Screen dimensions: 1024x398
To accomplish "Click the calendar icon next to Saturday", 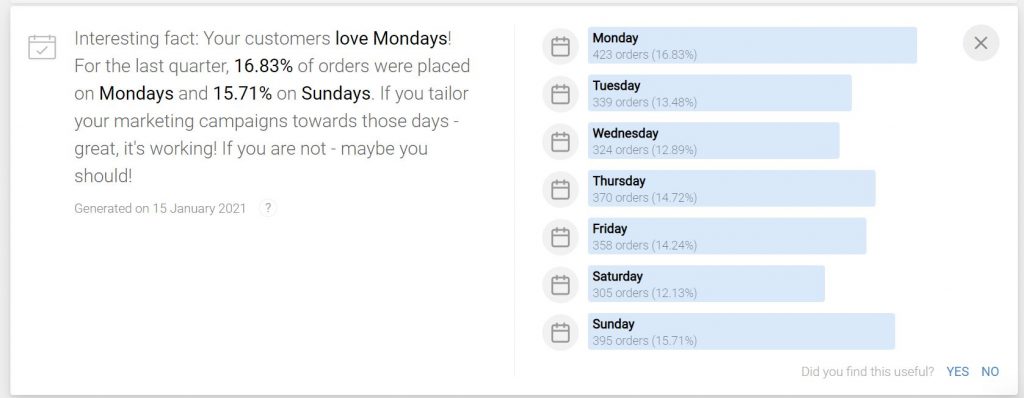I will [560, 285].
